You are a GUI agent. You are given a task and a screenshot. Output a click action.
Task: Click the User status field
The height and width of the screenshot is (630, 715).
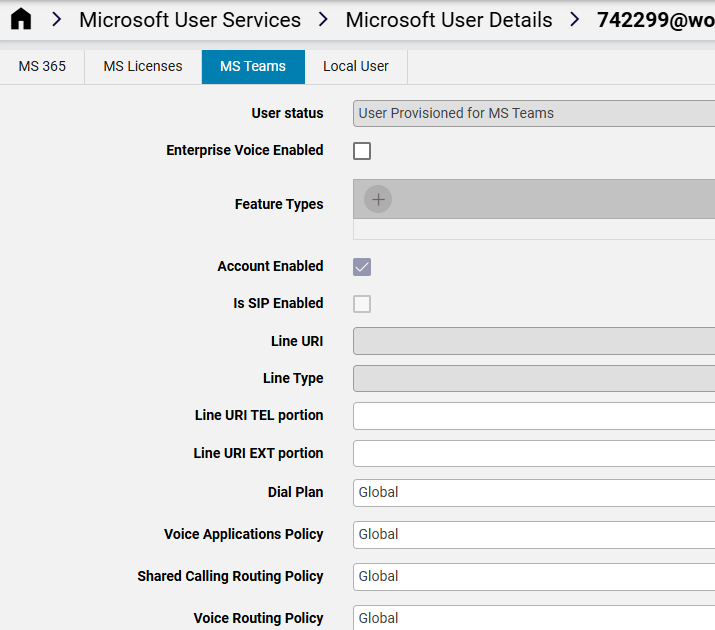(534, 114)
